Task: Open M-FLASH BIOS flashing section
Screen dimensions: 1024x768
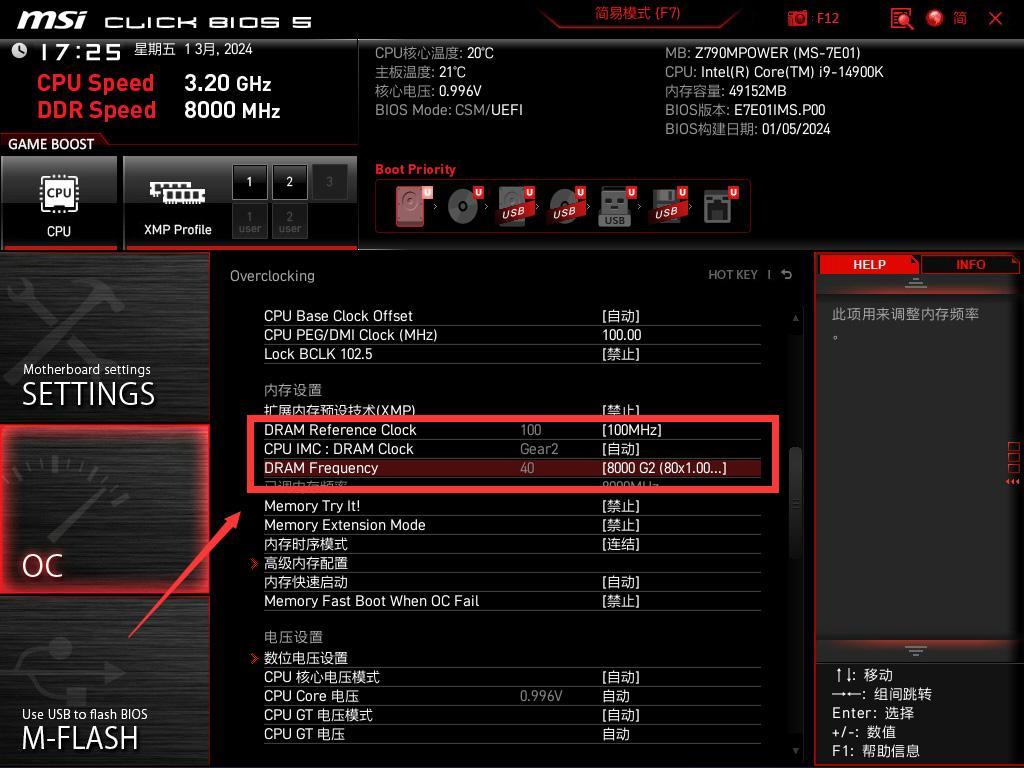Action: 104,680
